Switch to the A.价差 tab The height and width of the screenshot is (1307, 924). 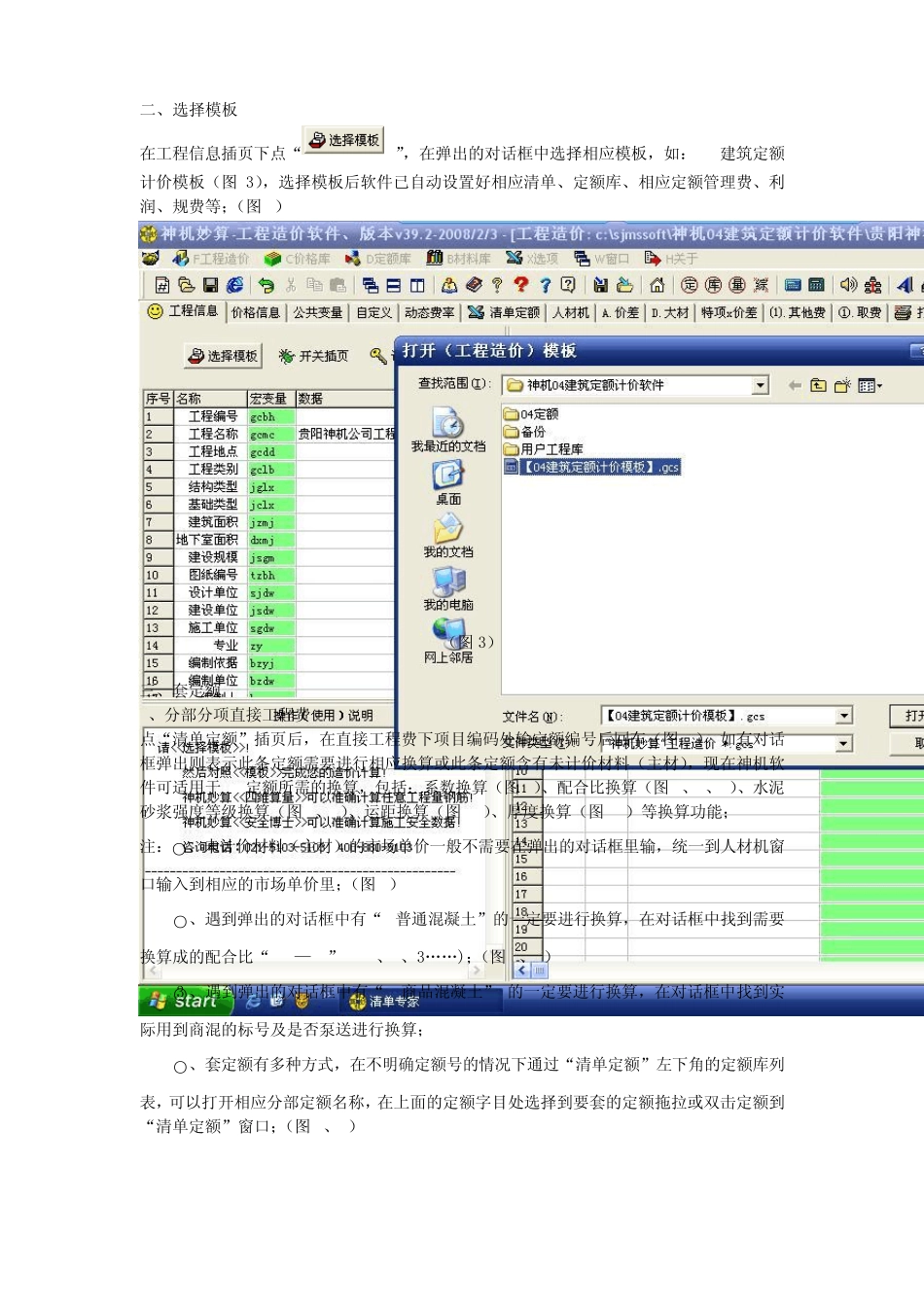pyautogui.click(x=621, y=312)
